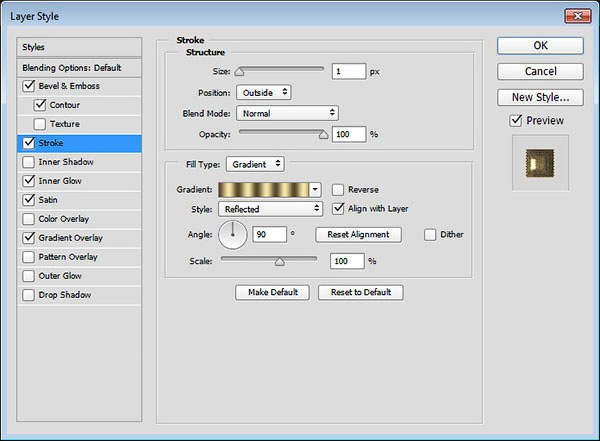Select the Pattern Overlay label
600x441 pixels.
tap(68, 257)
